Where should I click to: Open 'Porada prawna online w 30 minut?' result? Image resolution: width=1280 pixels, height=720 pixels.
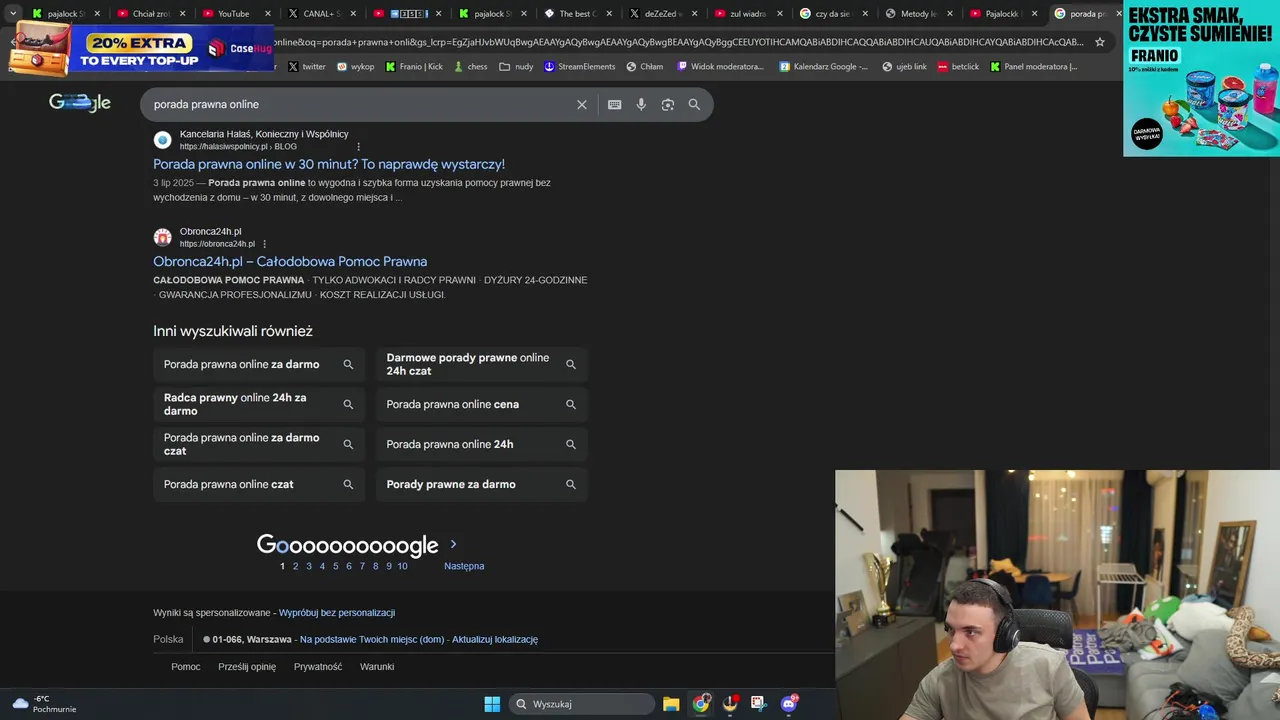329,164
